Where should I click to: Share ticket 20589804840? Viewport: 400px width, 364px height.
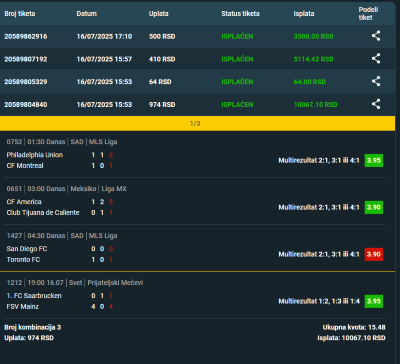(x=376, y=104)
